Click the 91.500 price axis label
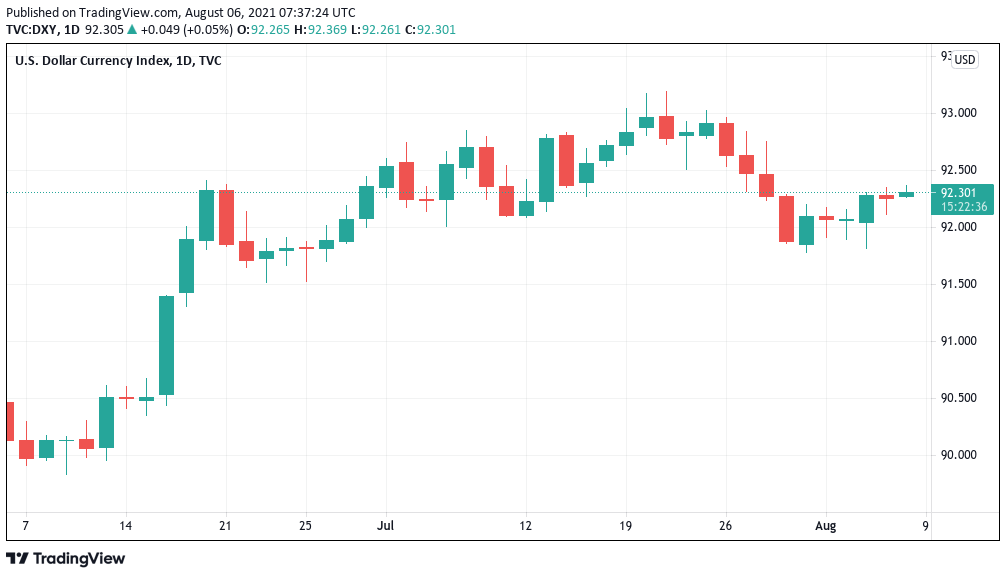Screen dimensions: 1006x577 (960, 284)
